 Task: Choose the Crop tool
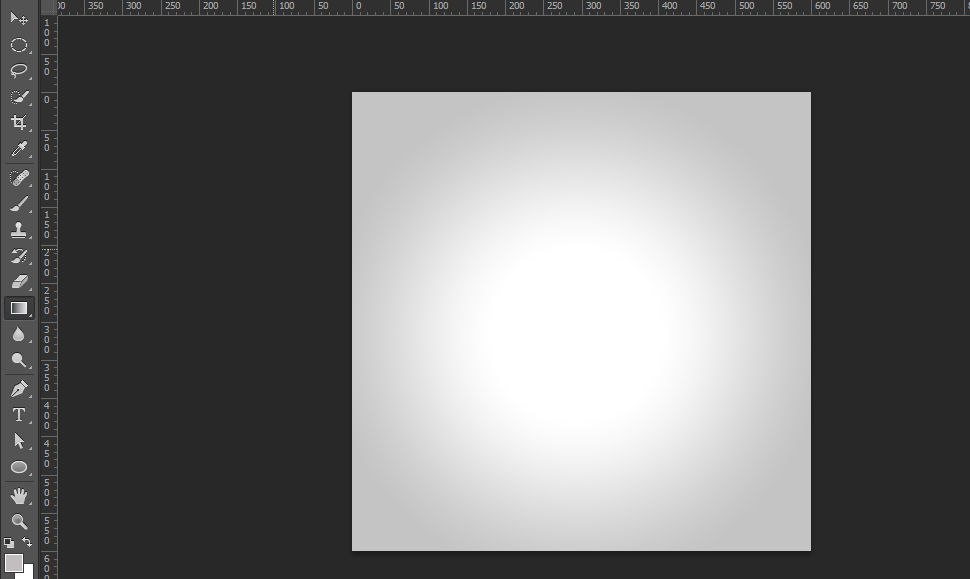[18, 123]
